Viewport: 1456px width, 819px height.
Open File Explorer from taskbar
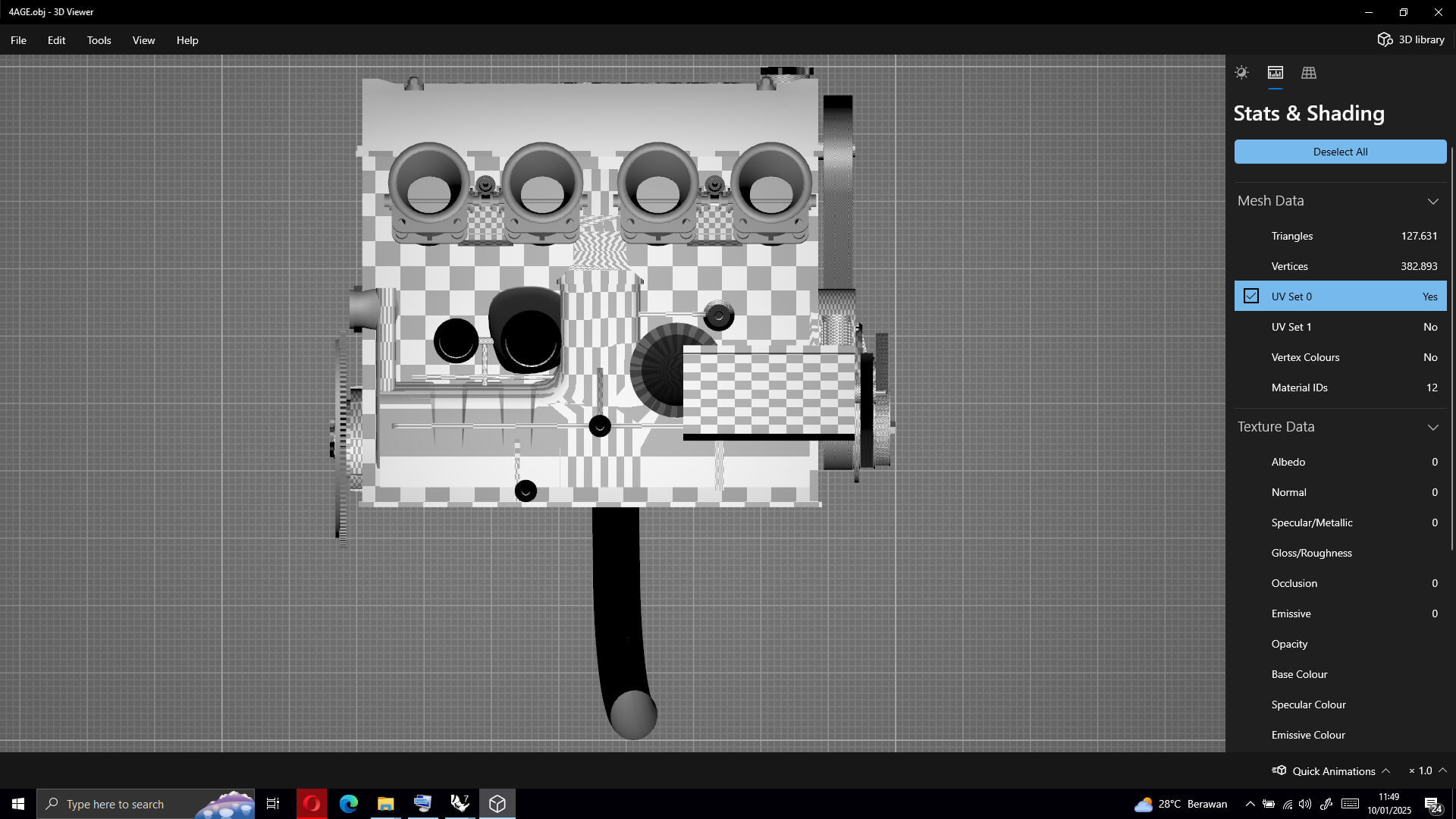click(386, 804)
